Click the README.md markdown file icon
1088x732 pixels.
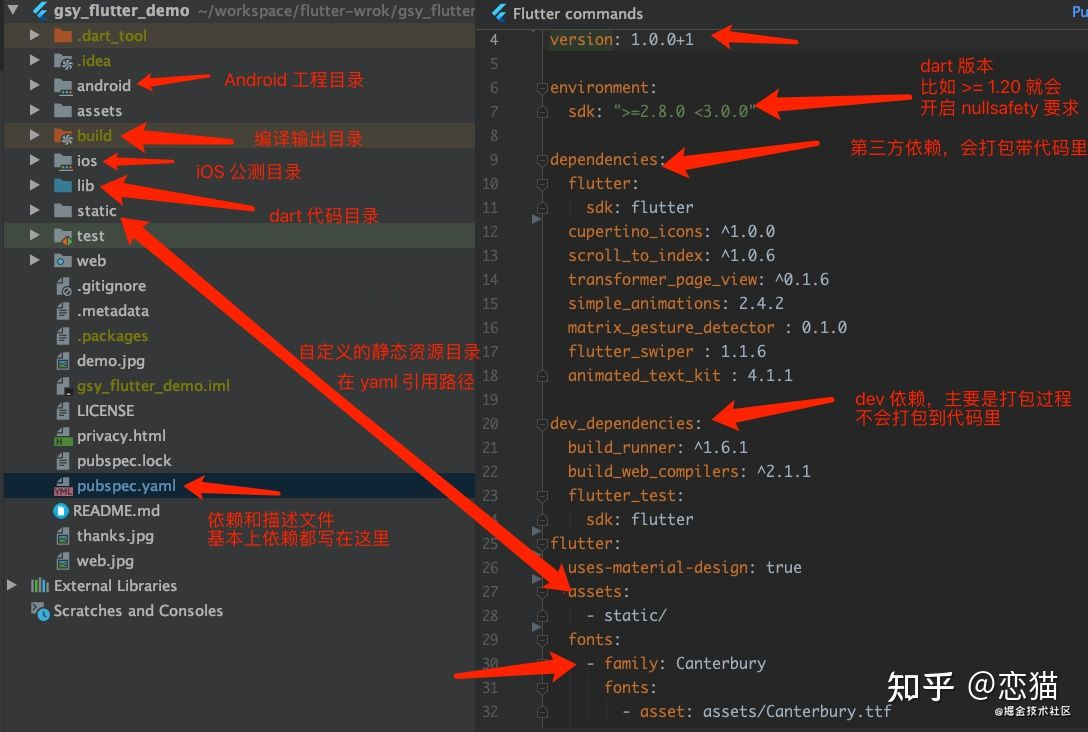61,511
